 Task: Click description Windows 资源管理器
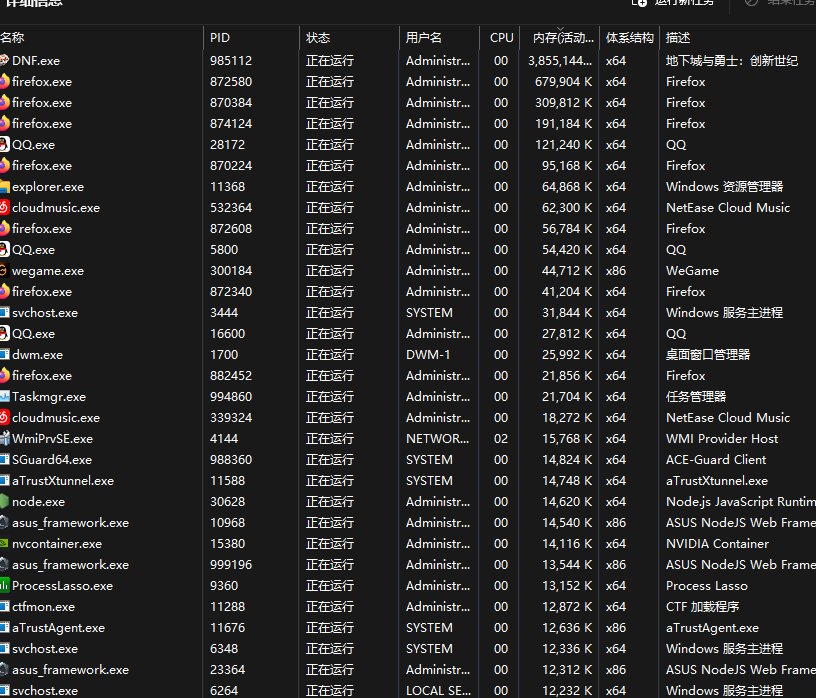tap(724, 186)
